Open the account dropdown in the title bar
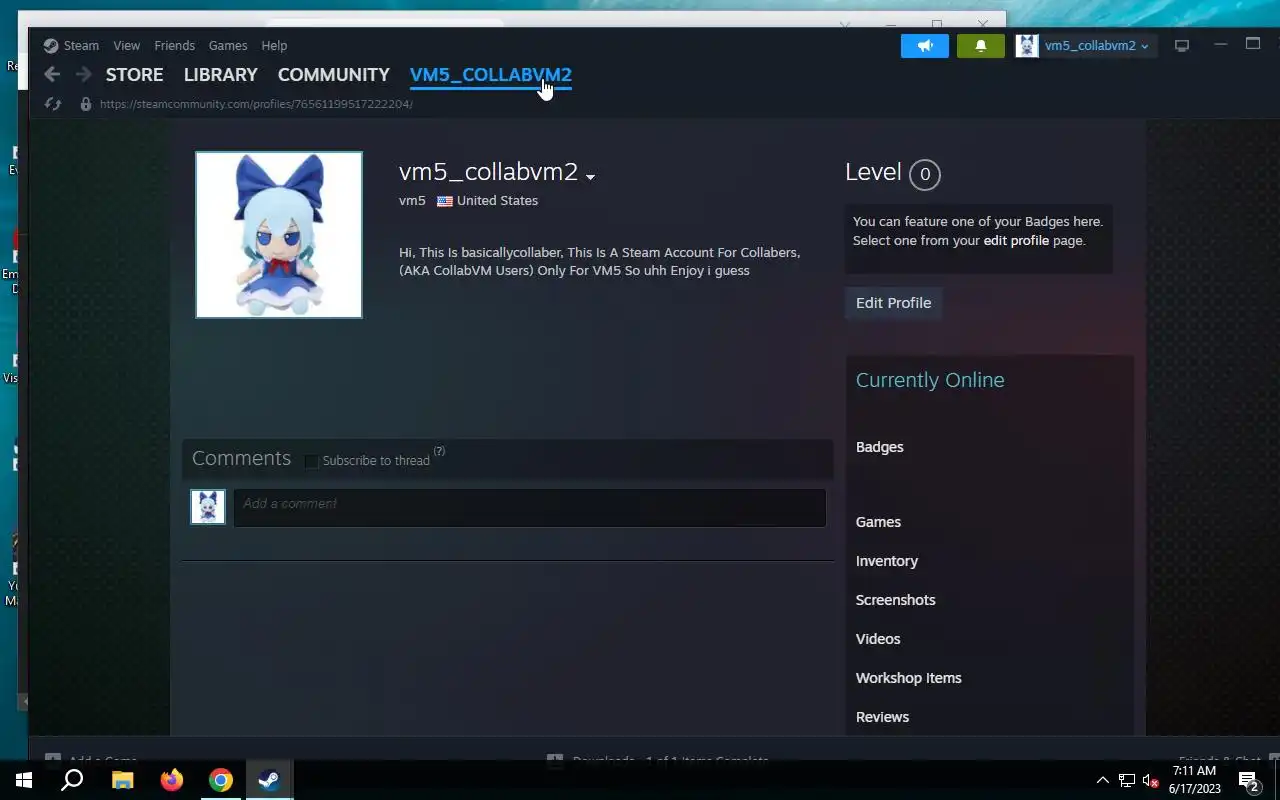Screen dimensions: 1280x800 click(1097, 46)
